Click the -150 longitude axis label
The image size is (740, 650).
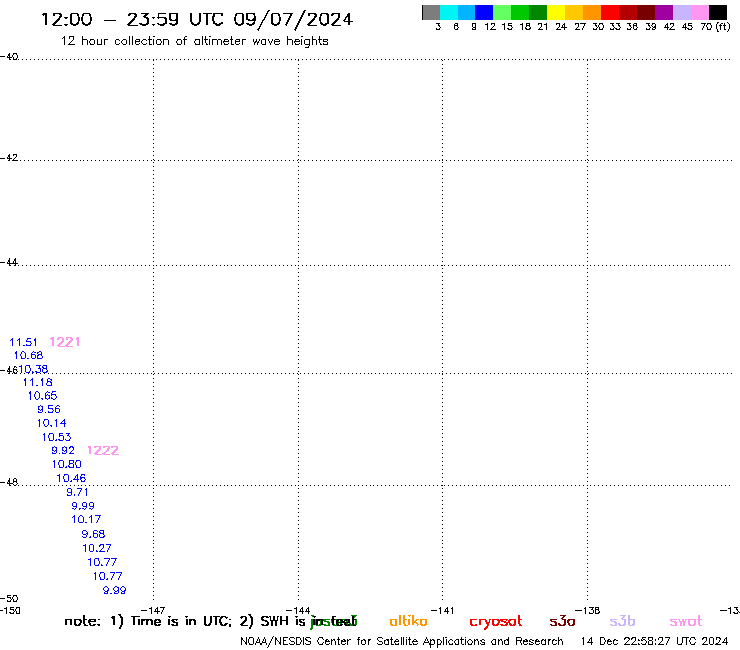[x=10, y=610]
